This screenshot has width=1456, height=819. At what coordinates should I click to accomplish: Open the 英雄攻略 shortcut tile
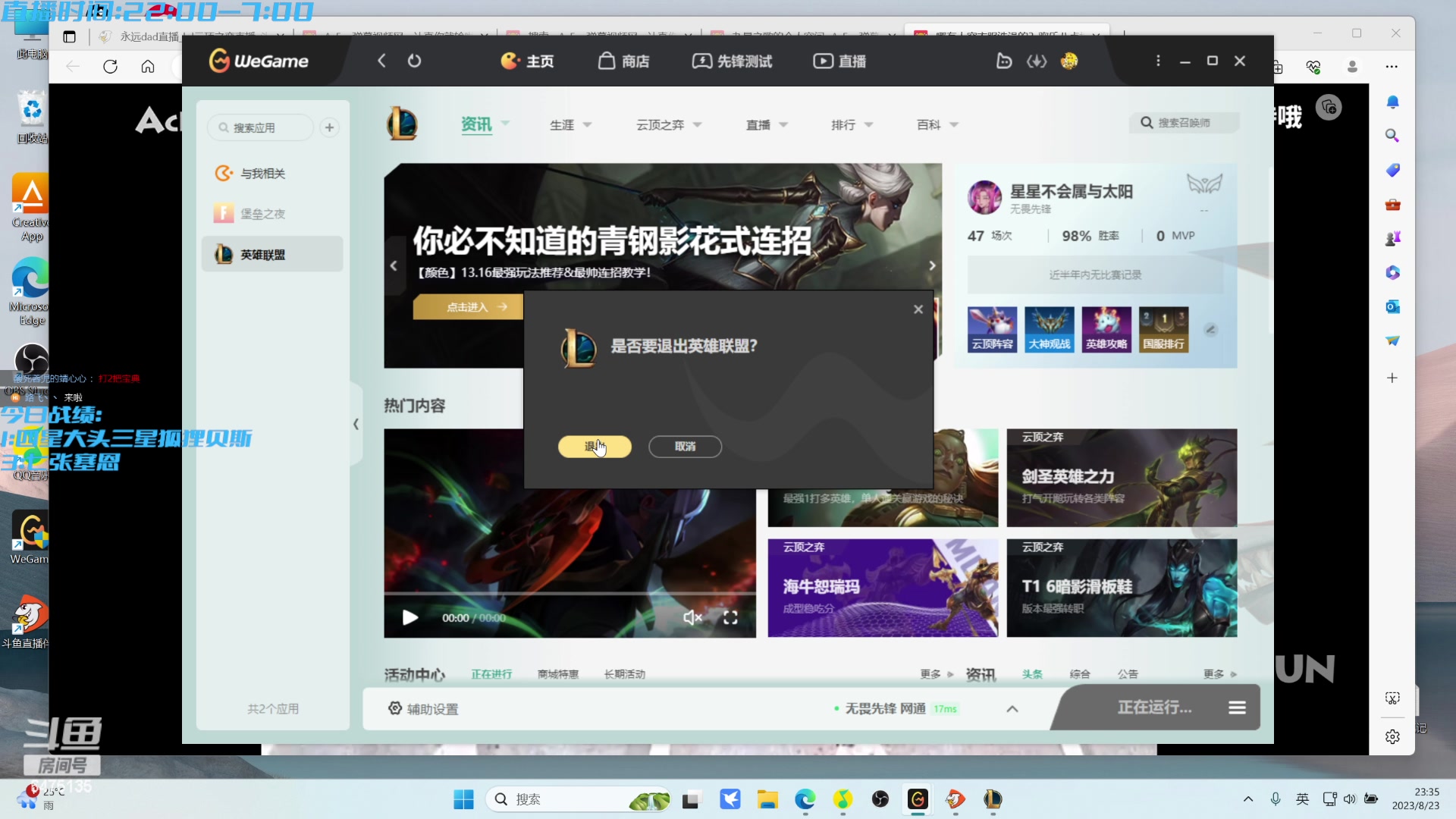(1106, 330)
